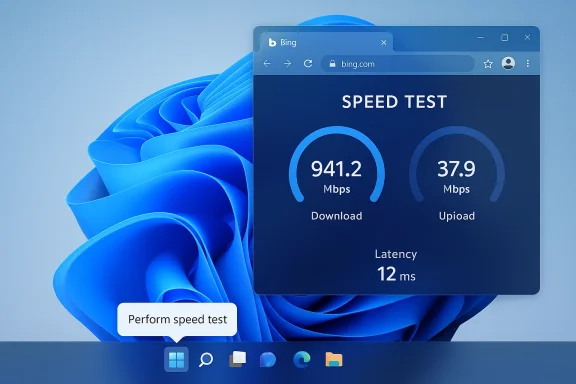The height and width of the screenshot is (384, 576).
Task: Click the 941.2 Mbps download gauge
Action: (337, 165)
